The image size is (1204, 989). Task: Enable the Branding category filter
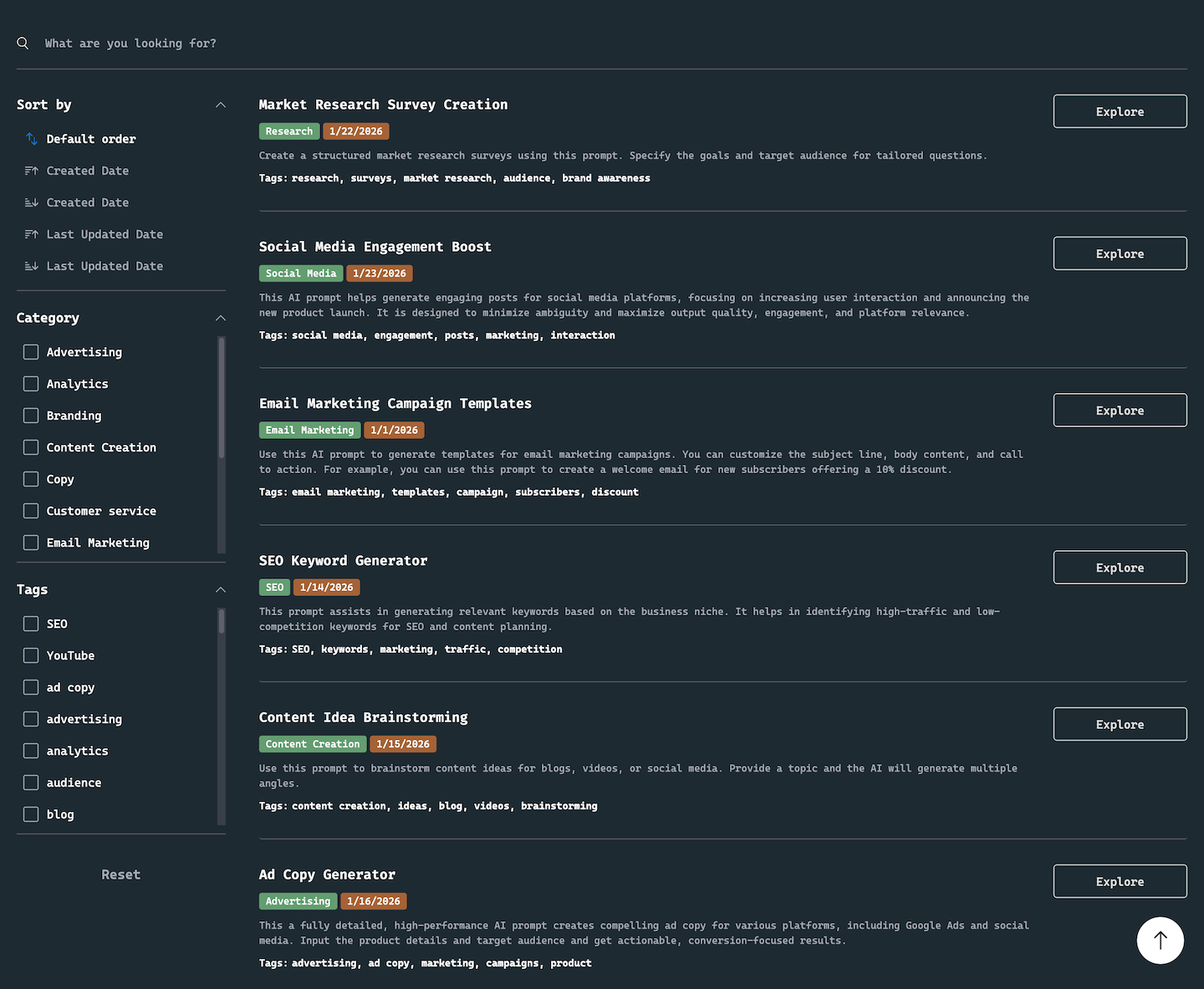(x=31, y=415)
